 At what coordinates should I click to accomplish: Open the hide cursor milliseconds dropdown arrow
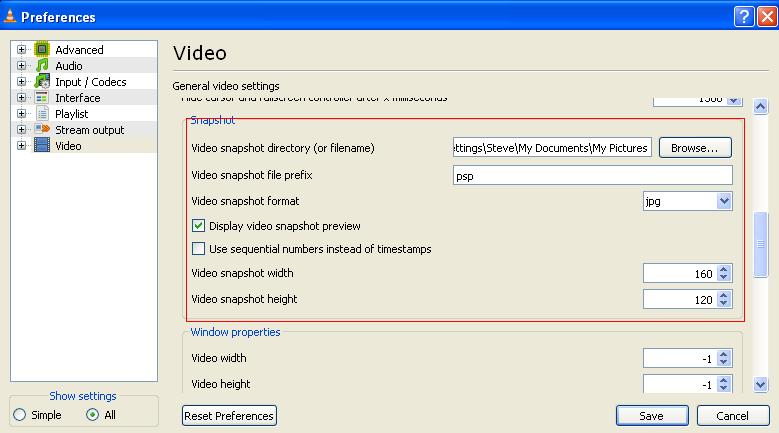[734, 100]
